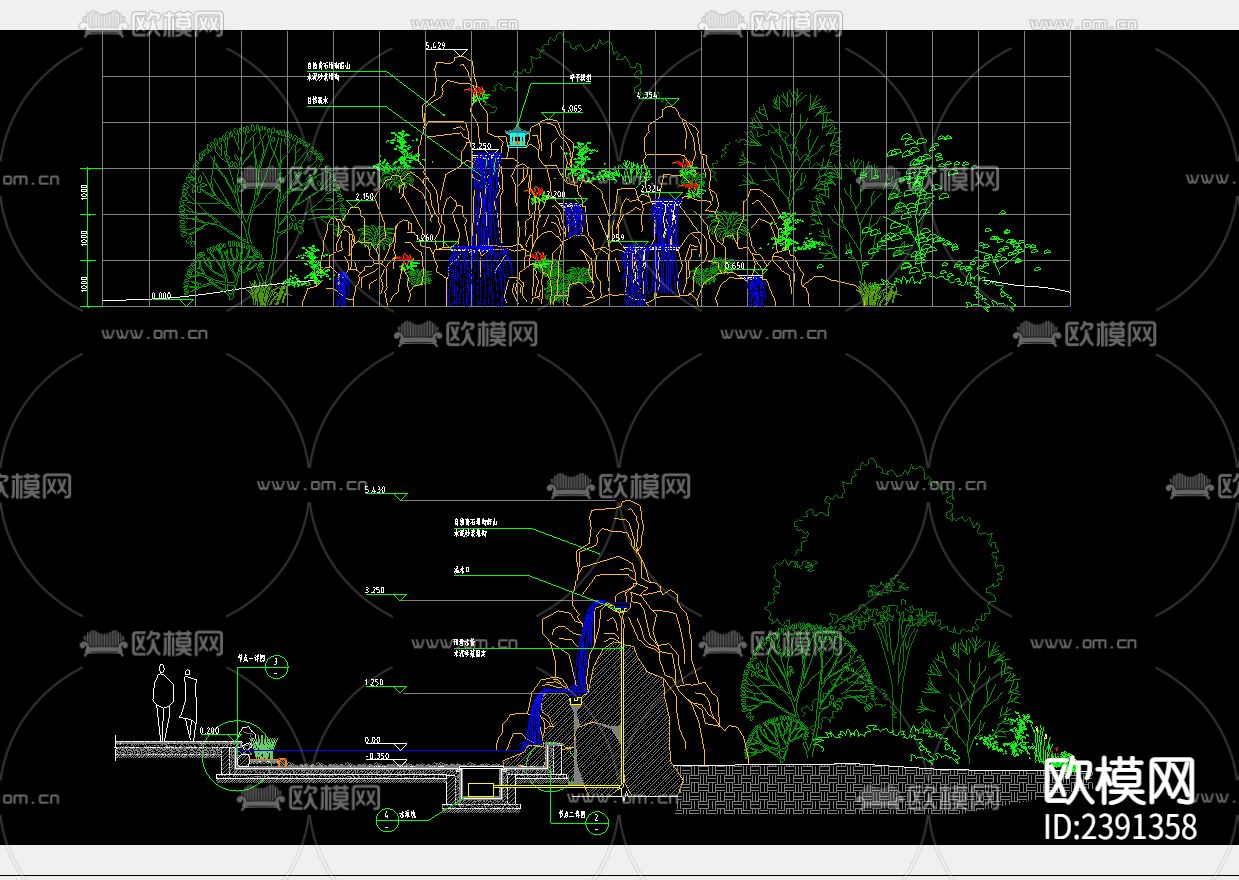The image size is (1239, 880).
Task: Click the small cyan pavilion on the rockery
Action: (x=517, y=137)
